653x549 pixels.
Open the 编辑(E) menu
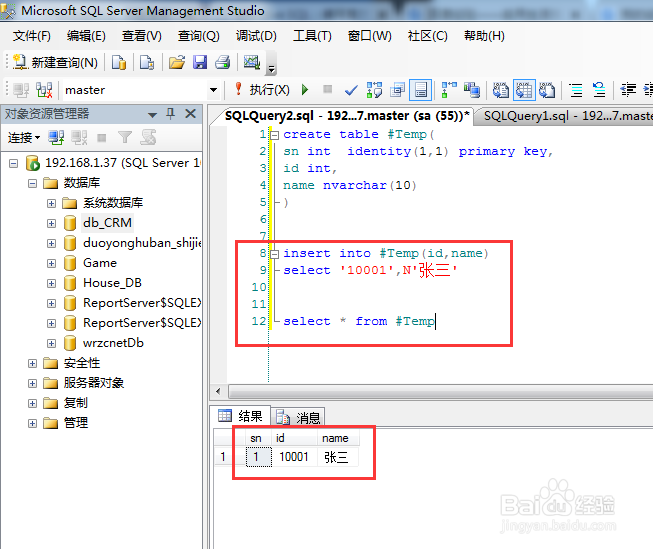[86, 36]
